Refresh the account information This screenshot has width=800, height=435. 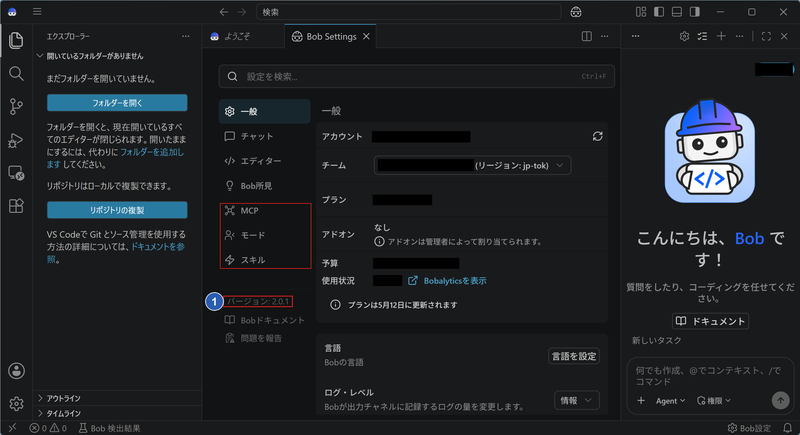(x=597, y=136)
